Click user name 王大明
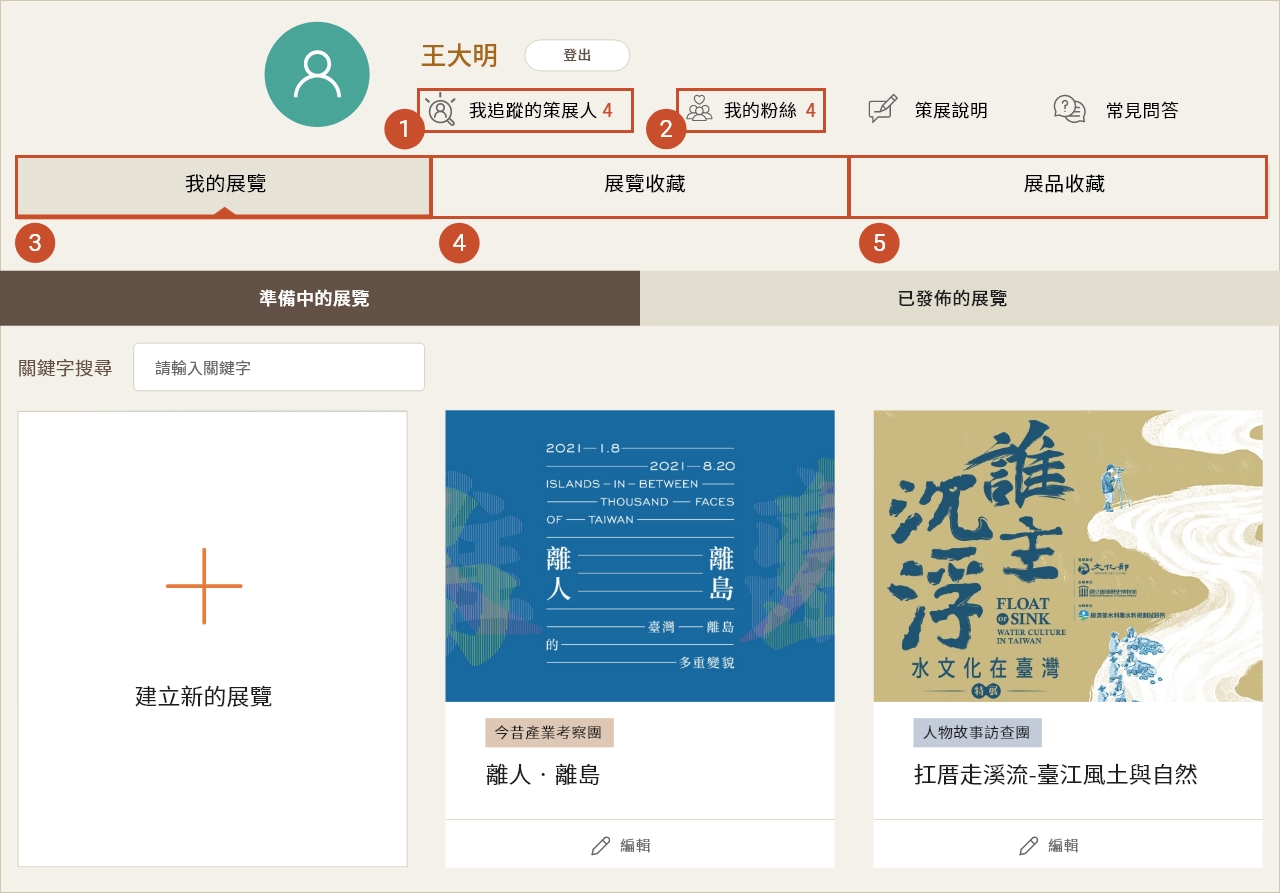This screenshot has width=1280, height=893. pos(459,55)
